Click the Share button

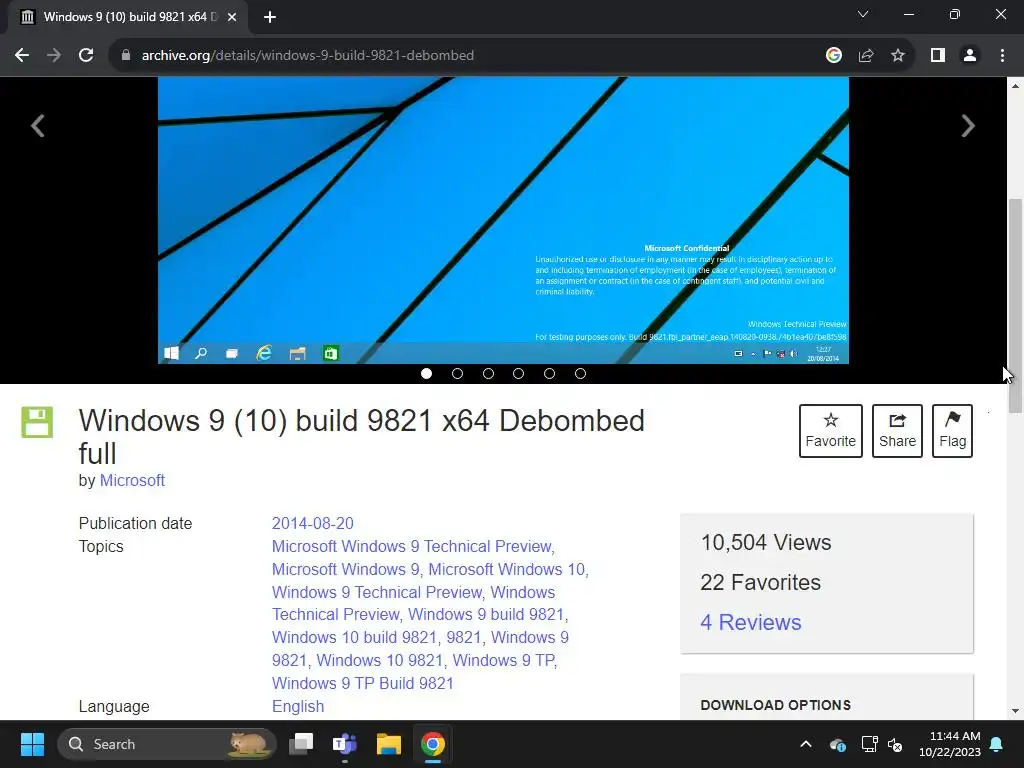[897, 431]
